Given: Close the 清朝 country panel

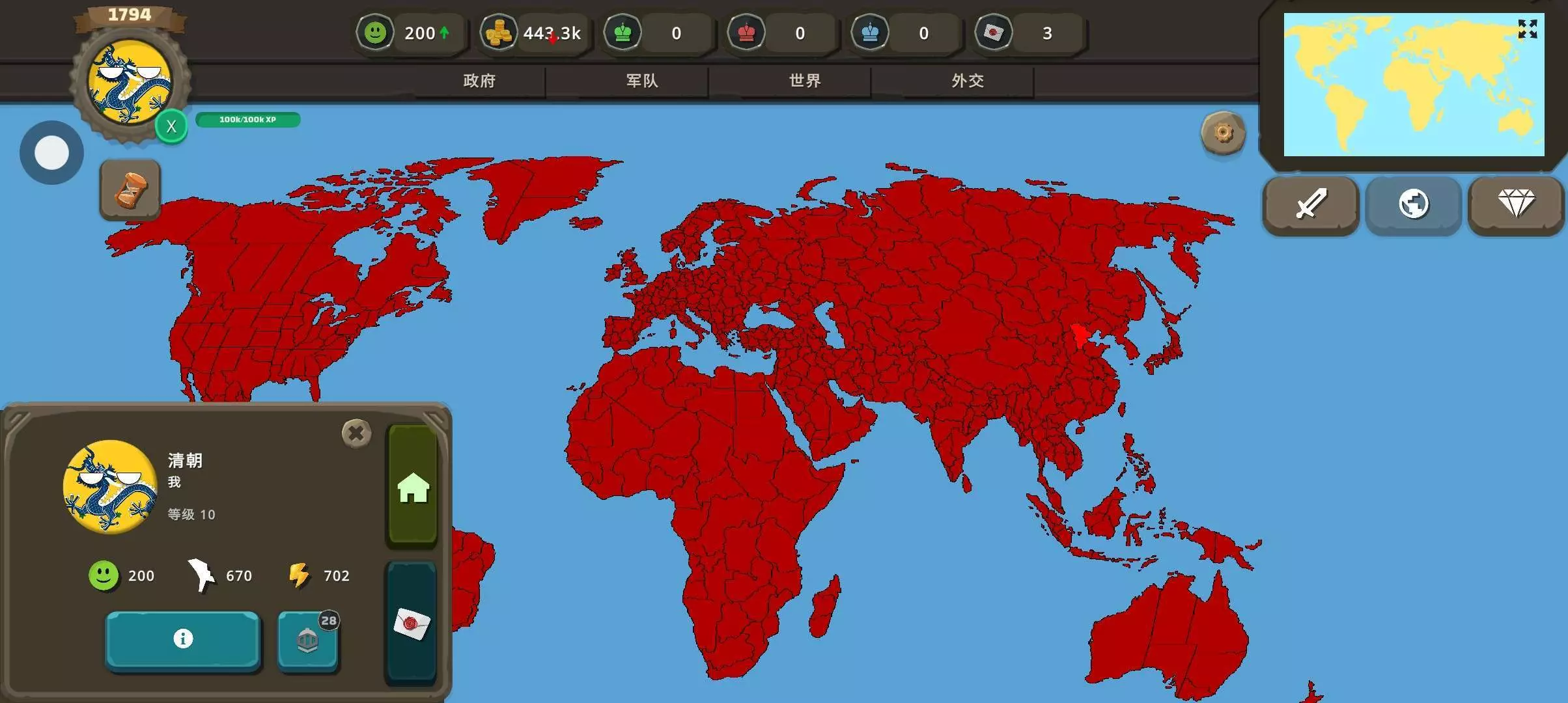Looking at the screenshot, I should point(356,433).
